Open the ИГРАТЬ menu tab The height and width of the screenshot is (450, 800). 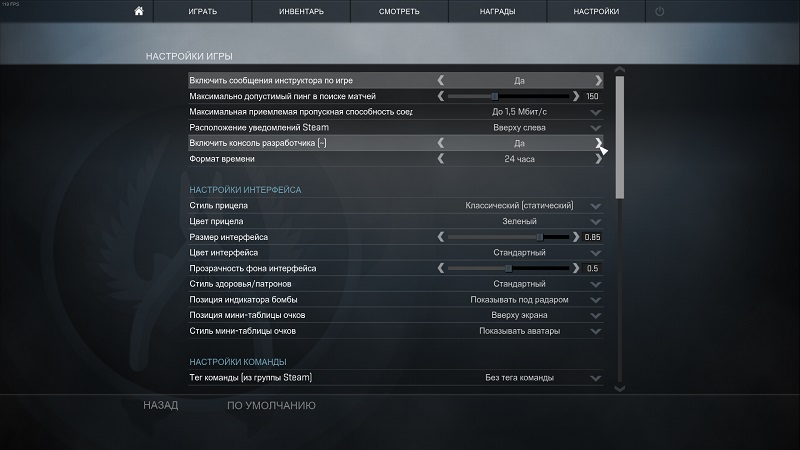[x=203, y=11]
